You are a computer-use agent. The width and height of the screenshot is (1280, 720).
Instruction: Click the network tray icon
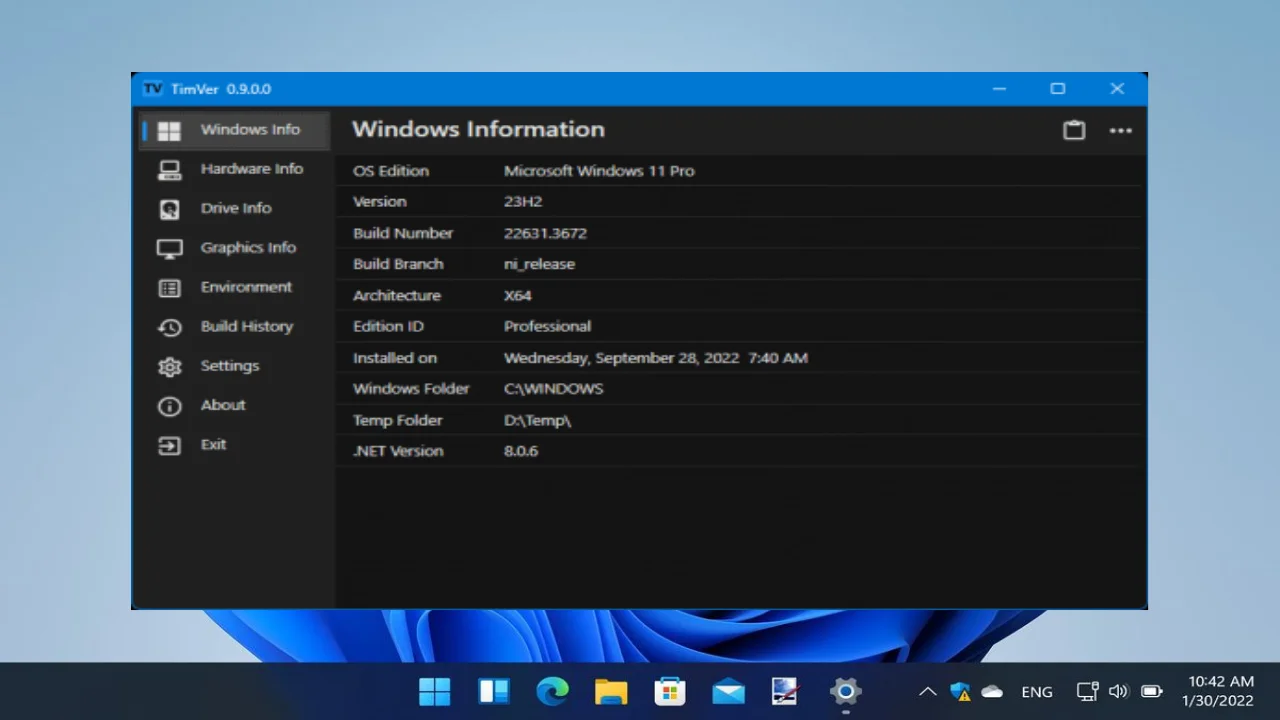[1087, 691]
